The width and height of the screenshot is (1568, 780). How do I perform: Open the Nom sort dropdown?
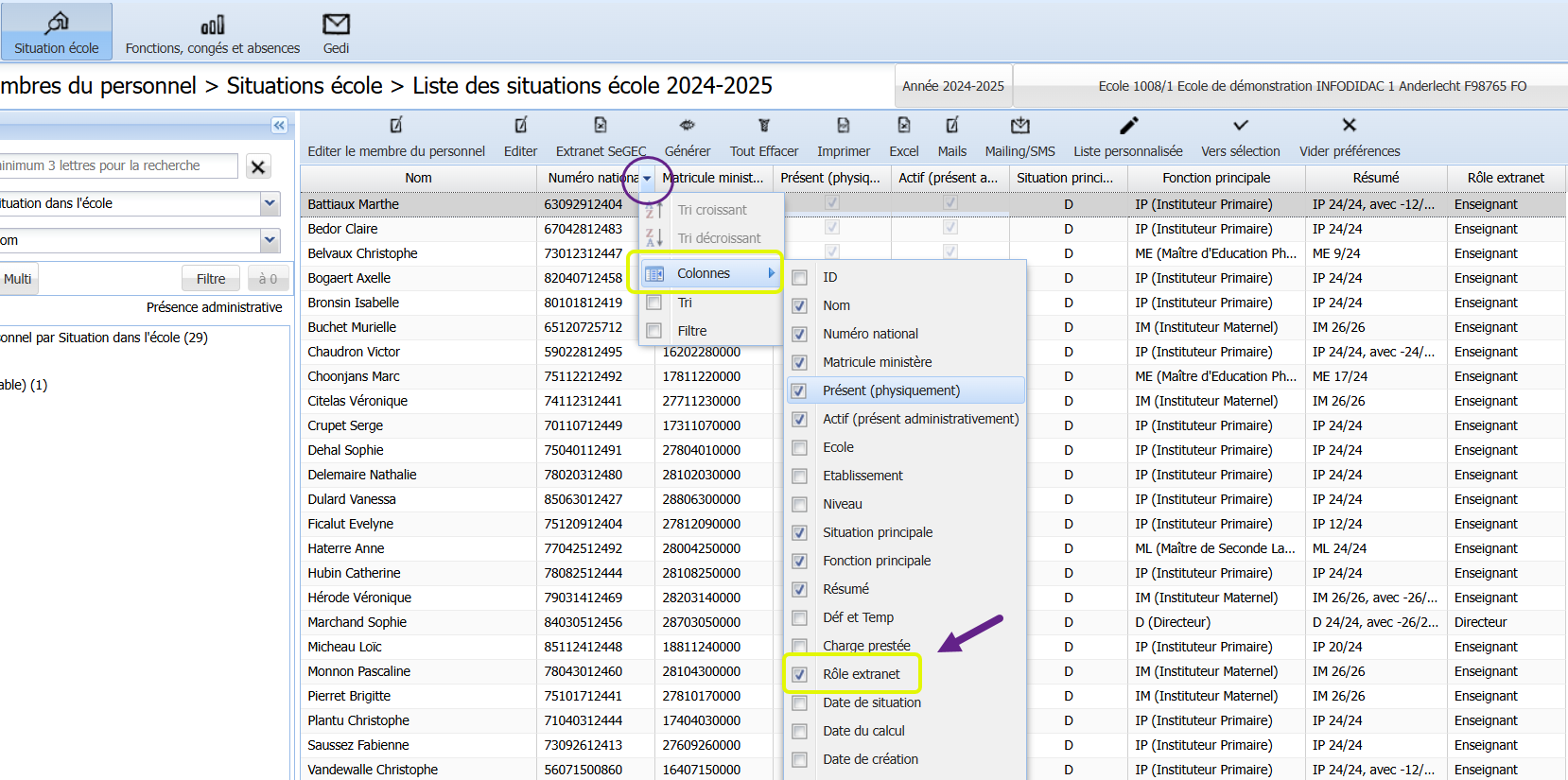pyautogui.click(x=270, y=240)
